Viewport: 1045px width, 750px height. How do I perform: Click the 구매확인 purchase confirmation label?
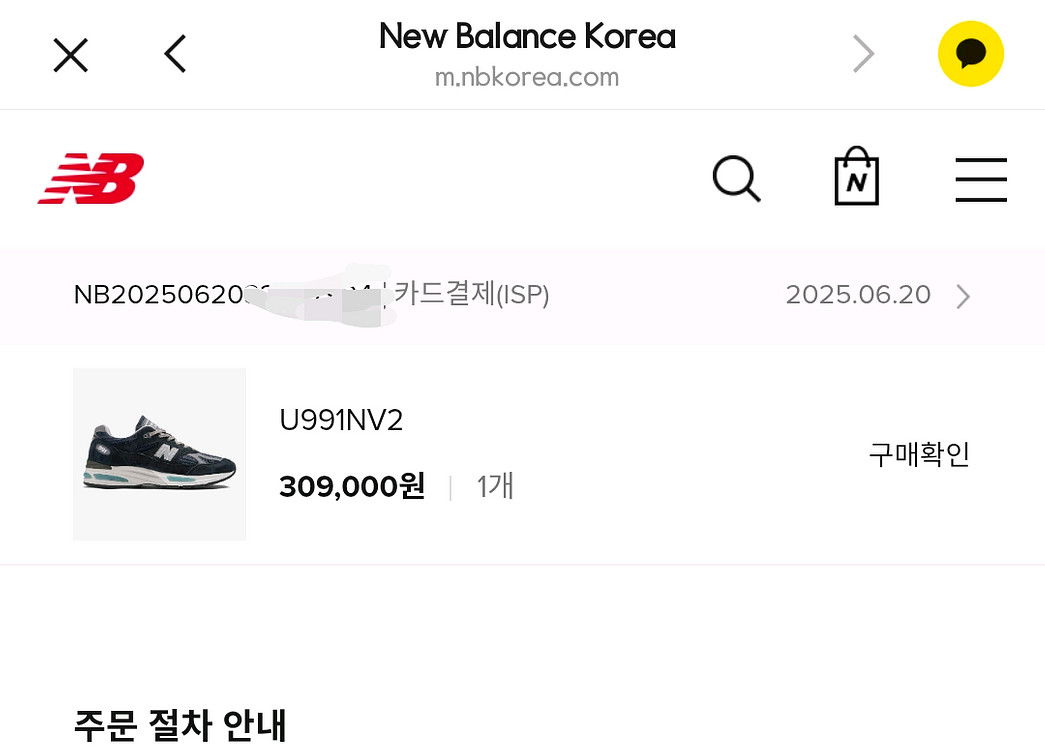[918, 454]
